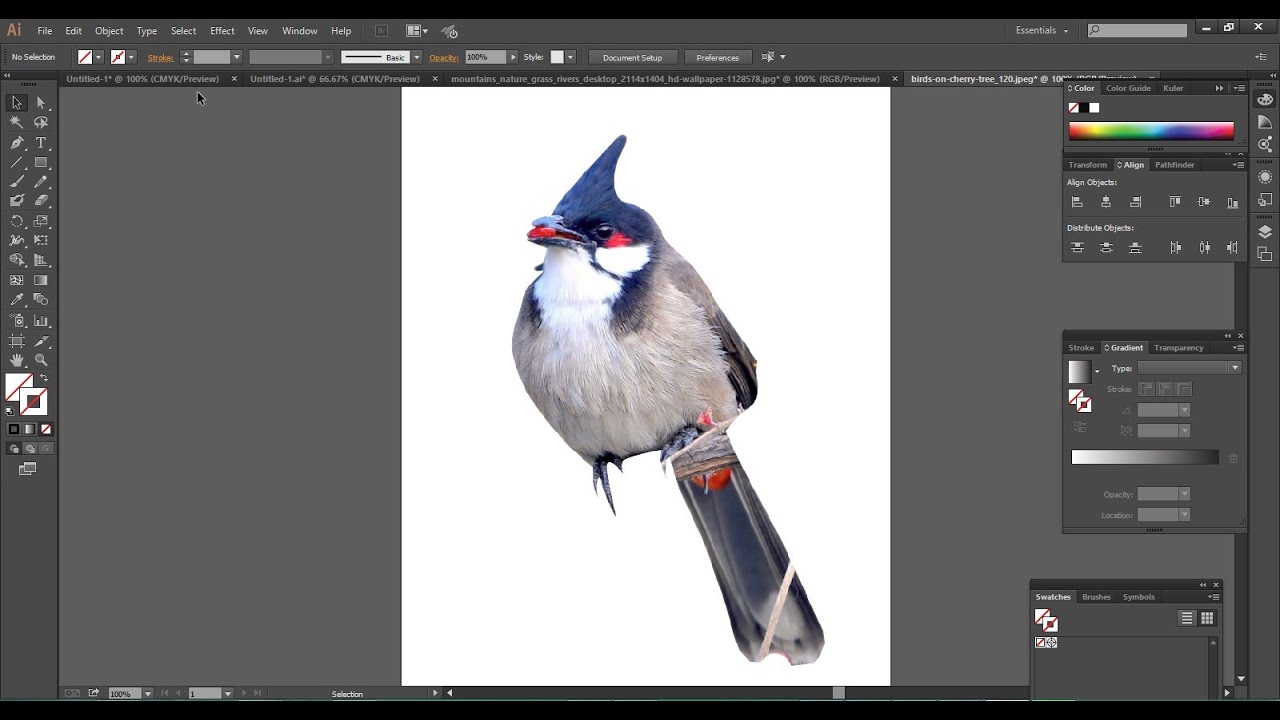Image resolution: width=1280 pixels, height=720 pixels.
Task: Click the Preferences button
Action: pyautogui.click(x=717, y=57)
